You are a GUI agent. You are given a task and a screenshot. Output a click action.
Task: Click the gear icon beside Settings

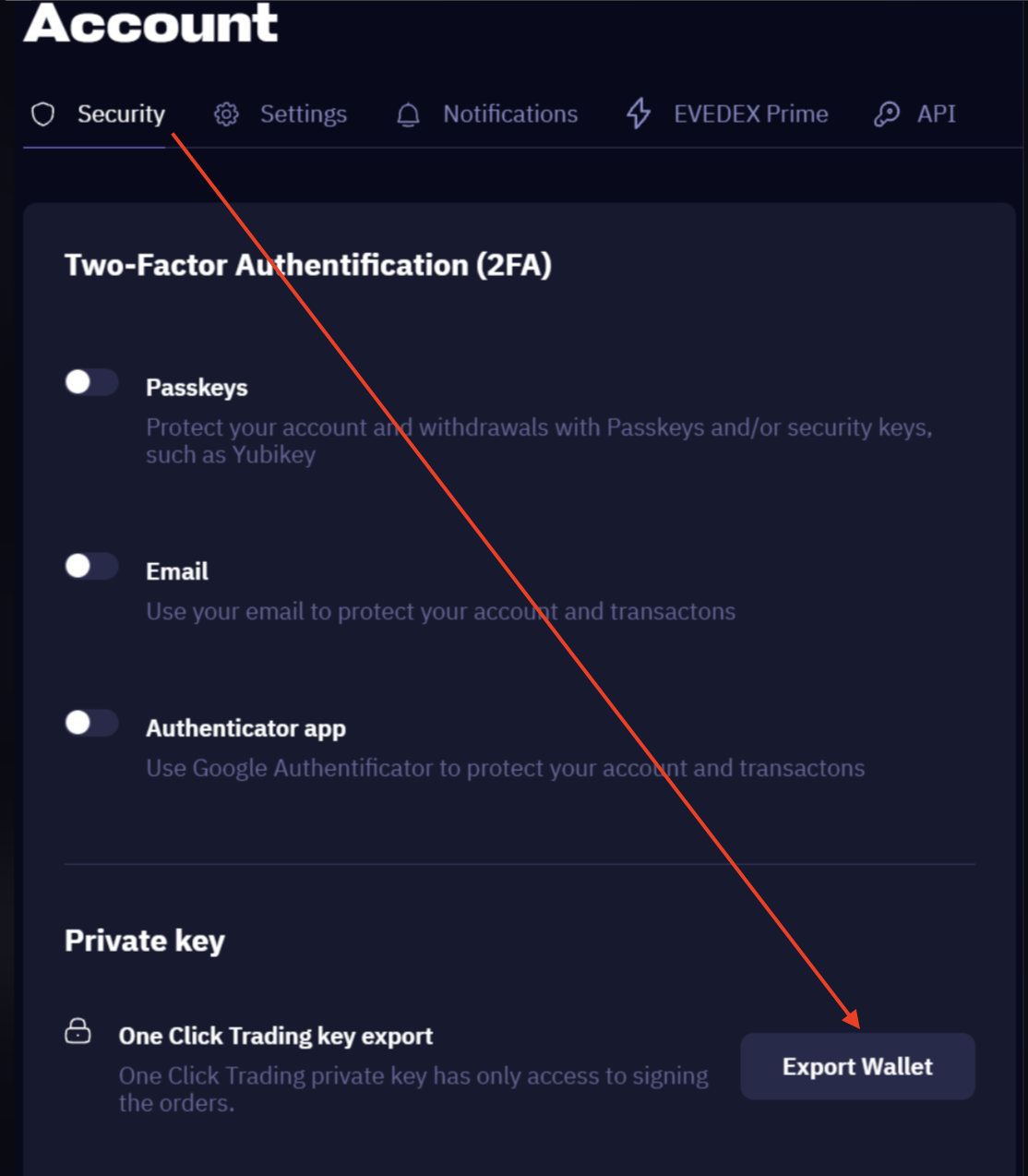[x=226, y=114]
